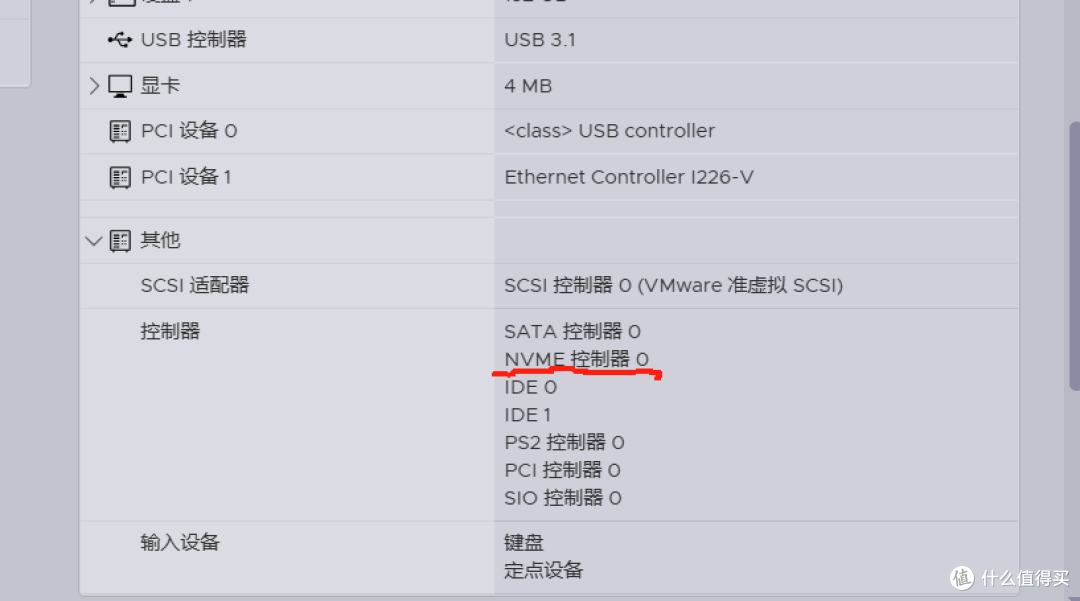This screenshot has height=601, width=1080.
Task: Click the PCI 设备 0 icon
Action: tap(120, 131)
